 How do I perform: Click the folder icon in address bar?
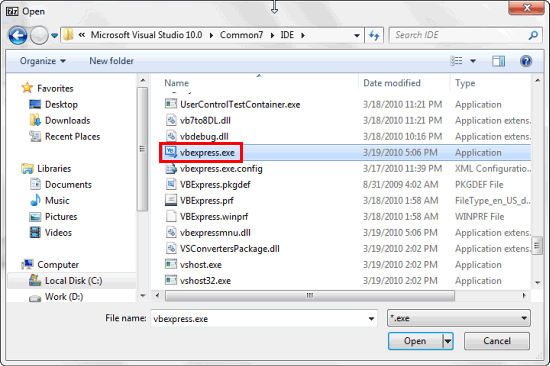pos(68,35)
